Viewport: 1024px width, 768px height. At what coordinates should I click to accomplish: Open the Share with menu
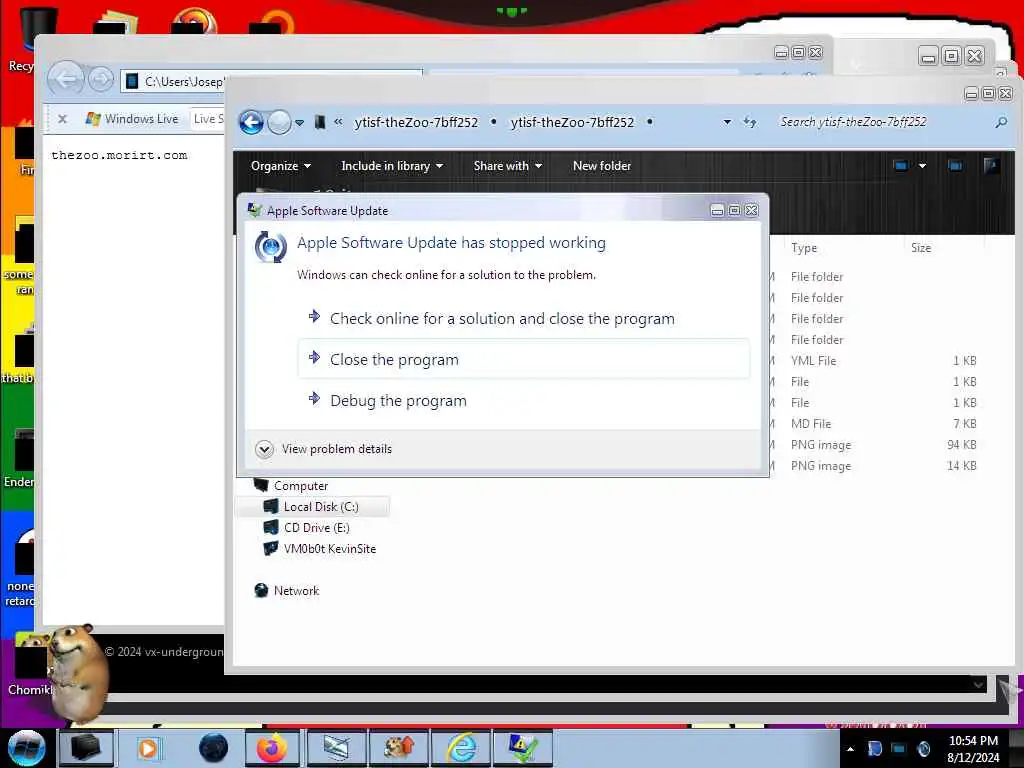point(507,166)
